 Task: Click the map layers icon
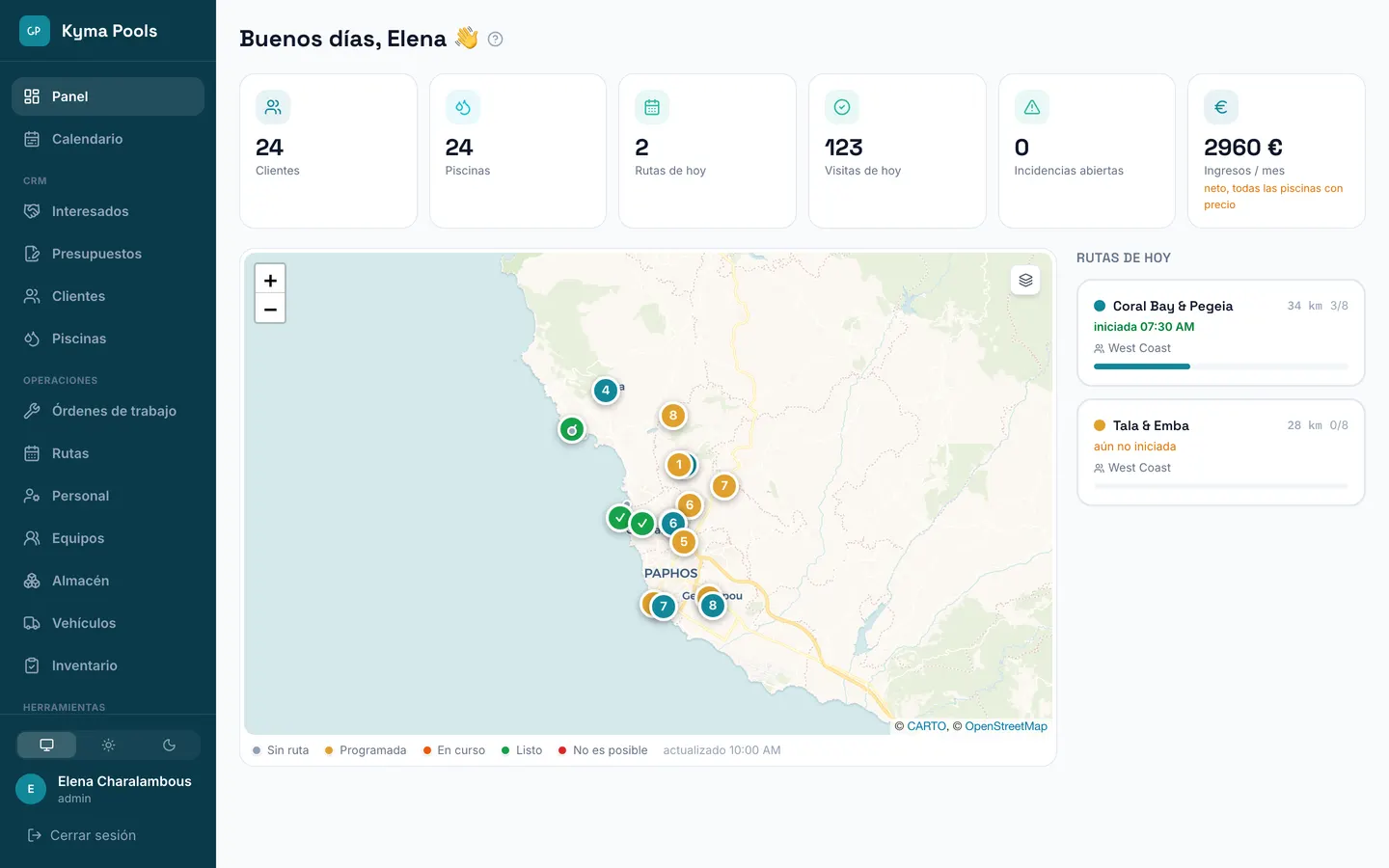point(1025,281)
